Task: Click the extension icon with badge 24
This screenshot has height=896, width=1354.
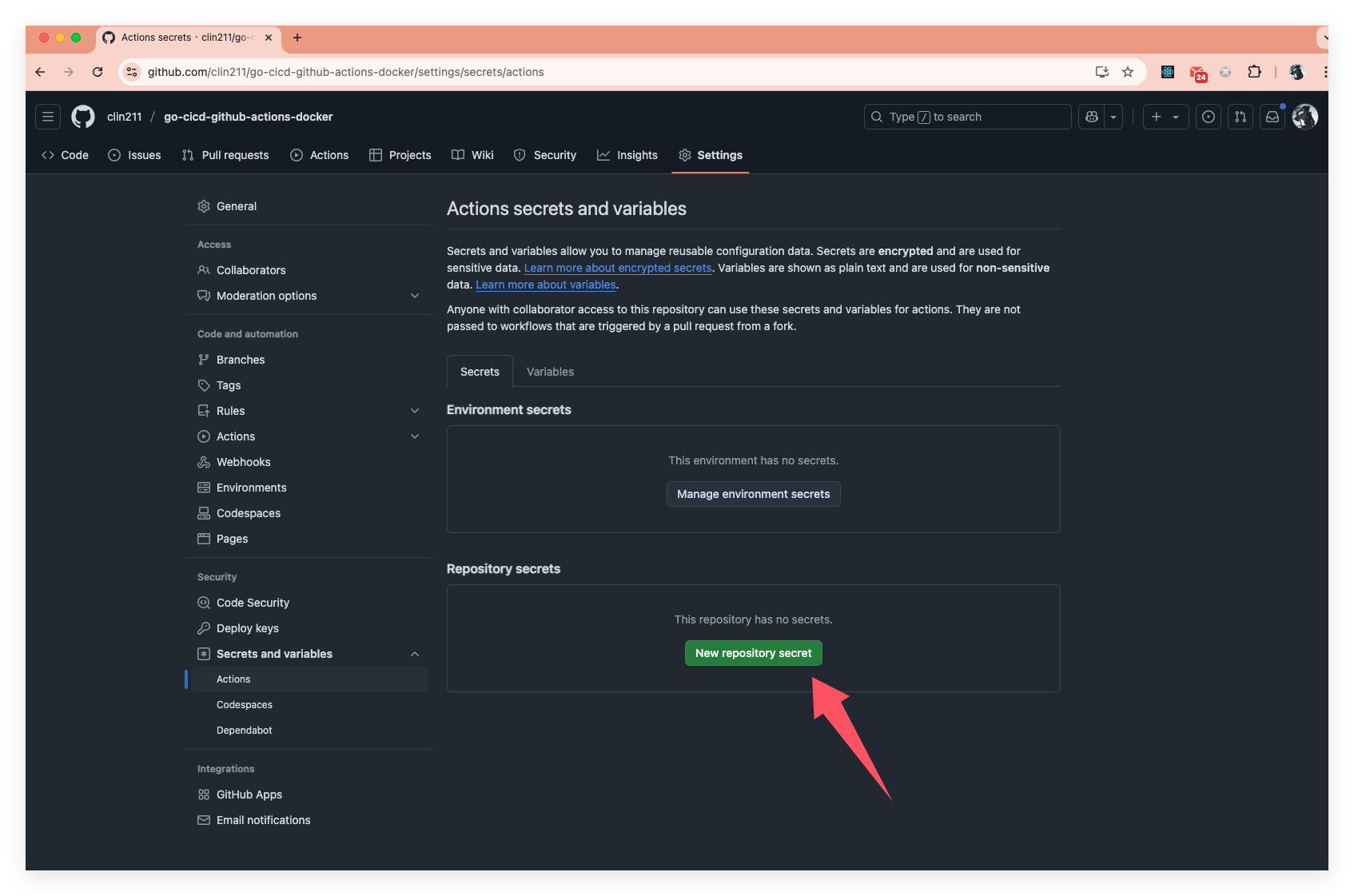Action: click(x=1197, y=73)
